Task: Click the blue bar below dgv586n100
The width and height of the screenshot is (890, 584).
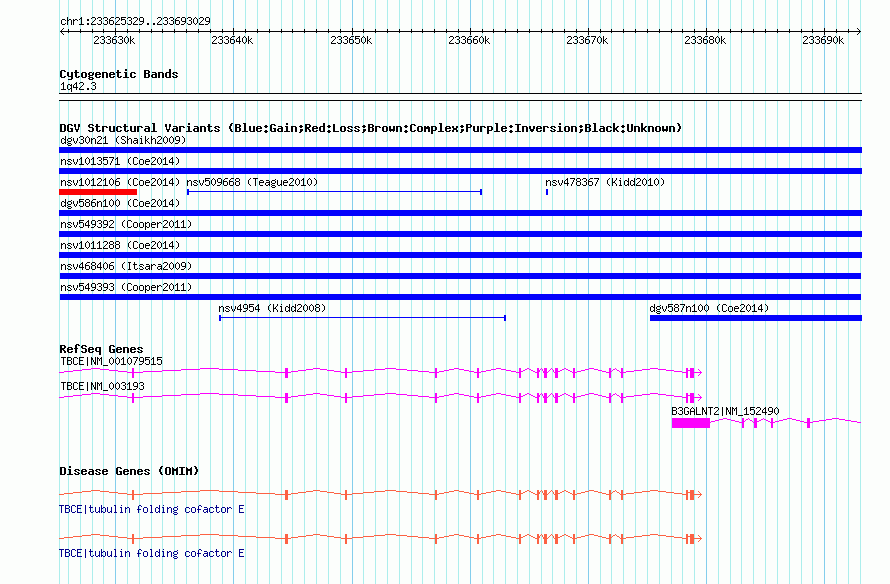Action: pyautogui.click(x=460, y=213)
